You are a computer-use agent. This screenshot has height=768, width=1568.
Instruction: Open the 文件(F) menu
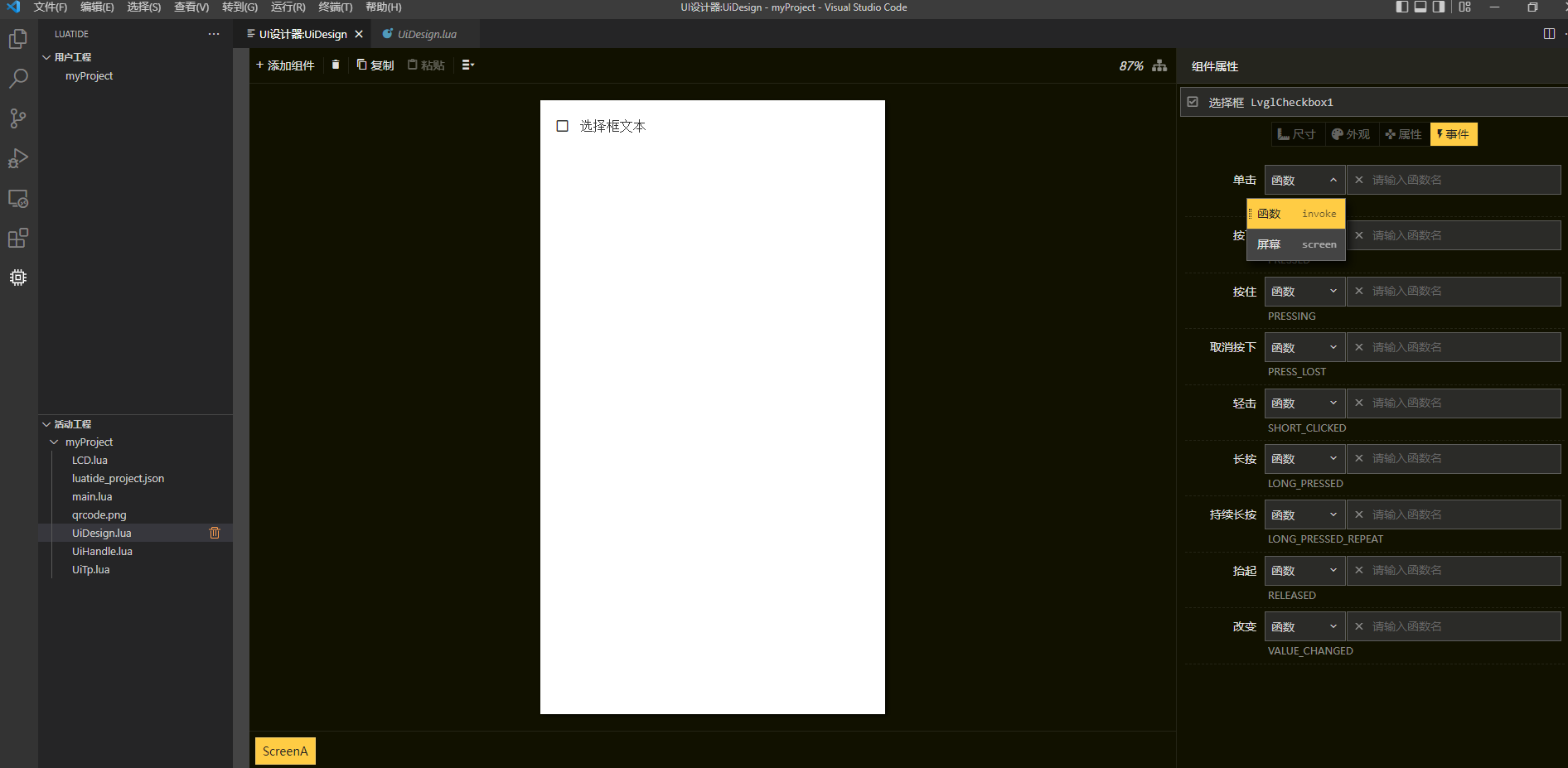[51, 7]
